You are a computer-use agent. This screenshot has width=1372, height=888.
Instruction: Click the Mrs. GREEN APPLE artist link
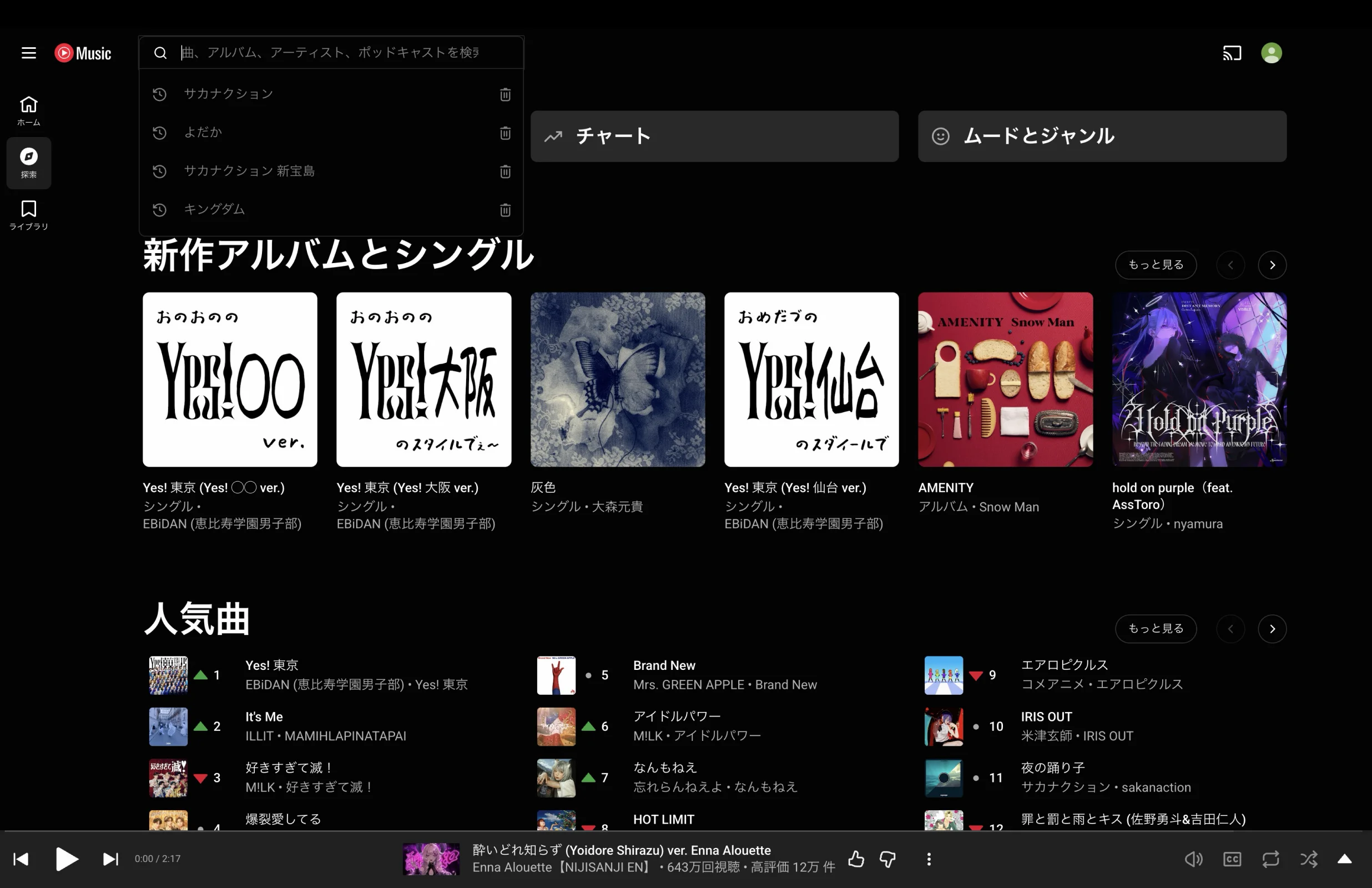coord(688,685)
